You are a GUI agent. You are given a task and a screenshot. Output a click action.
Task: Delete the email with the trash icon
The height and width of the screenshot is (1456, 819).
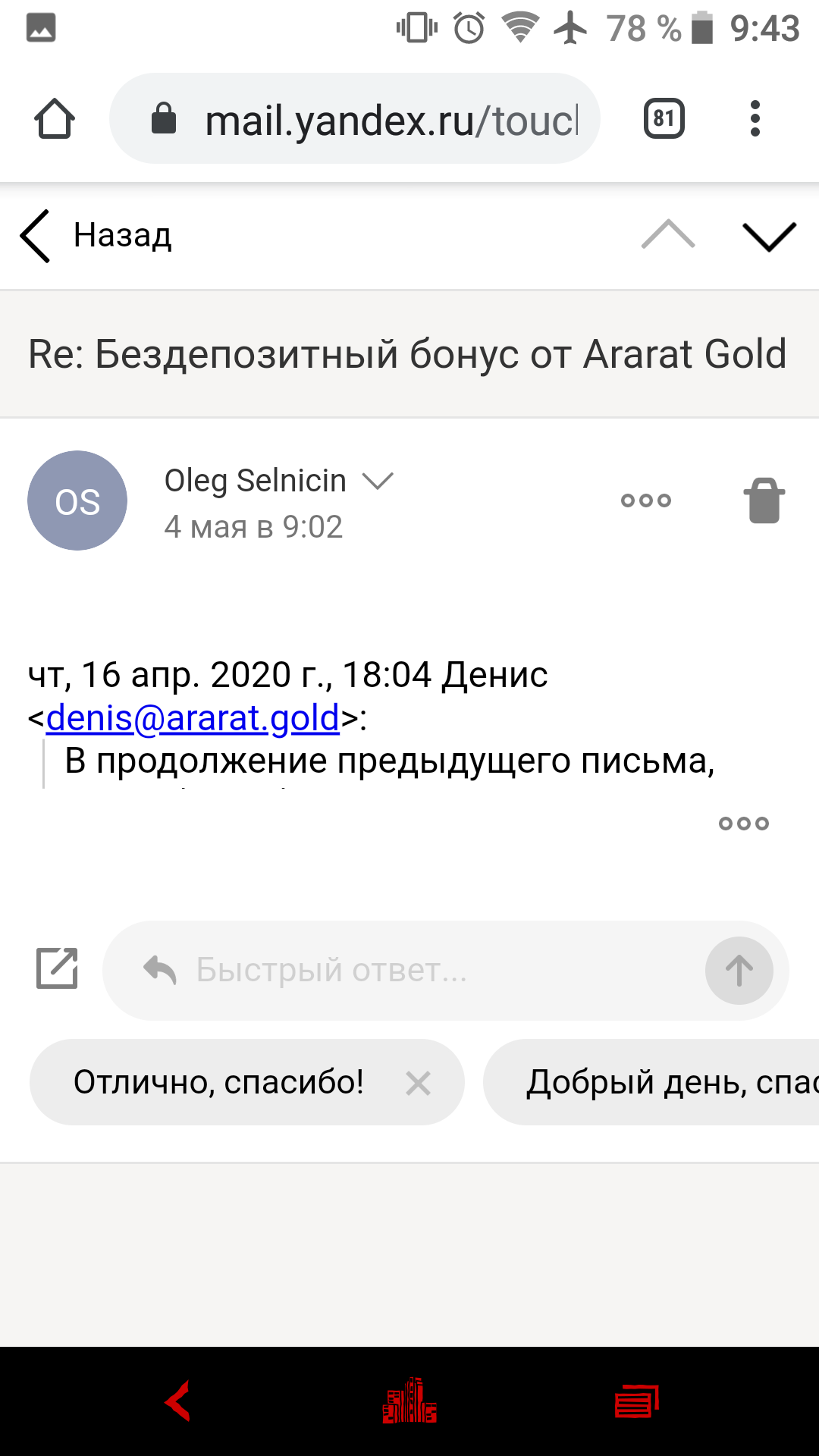tap(764, 500)
